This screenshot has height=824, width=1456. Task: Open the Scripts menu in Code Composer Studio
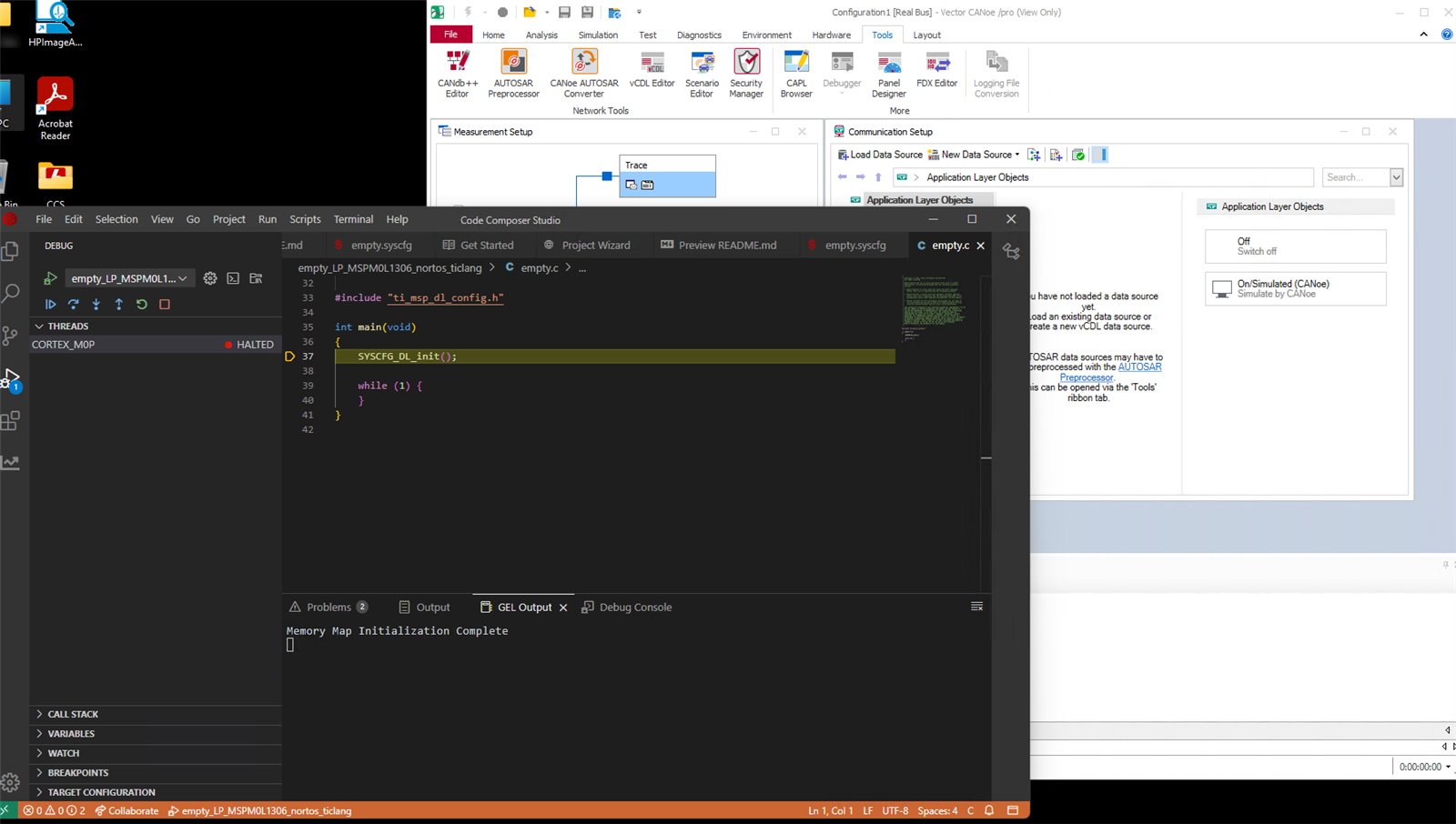(305, 219)
